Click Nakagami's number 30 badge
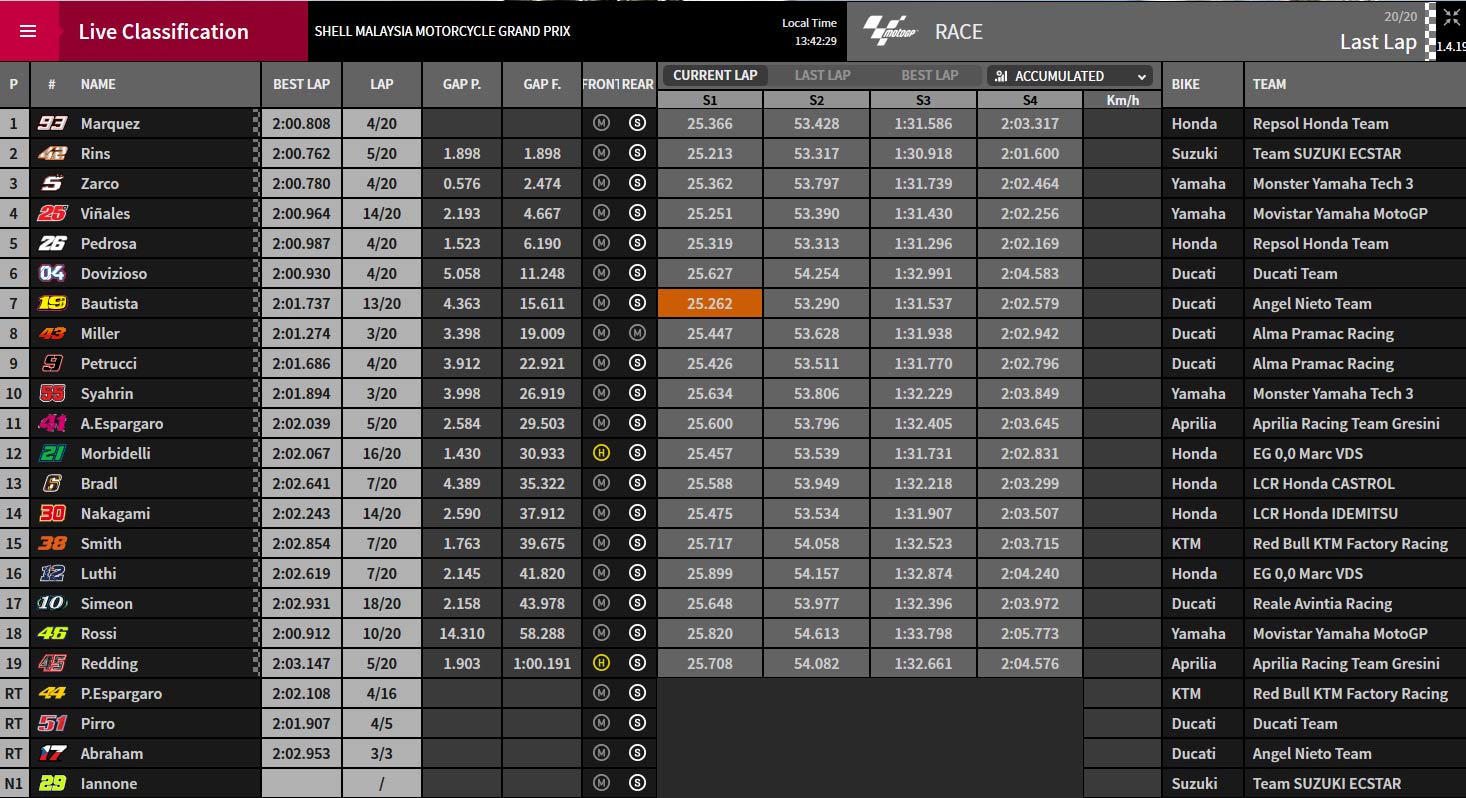This screenshot has width=1466, height=798. (x=52, y=513)
